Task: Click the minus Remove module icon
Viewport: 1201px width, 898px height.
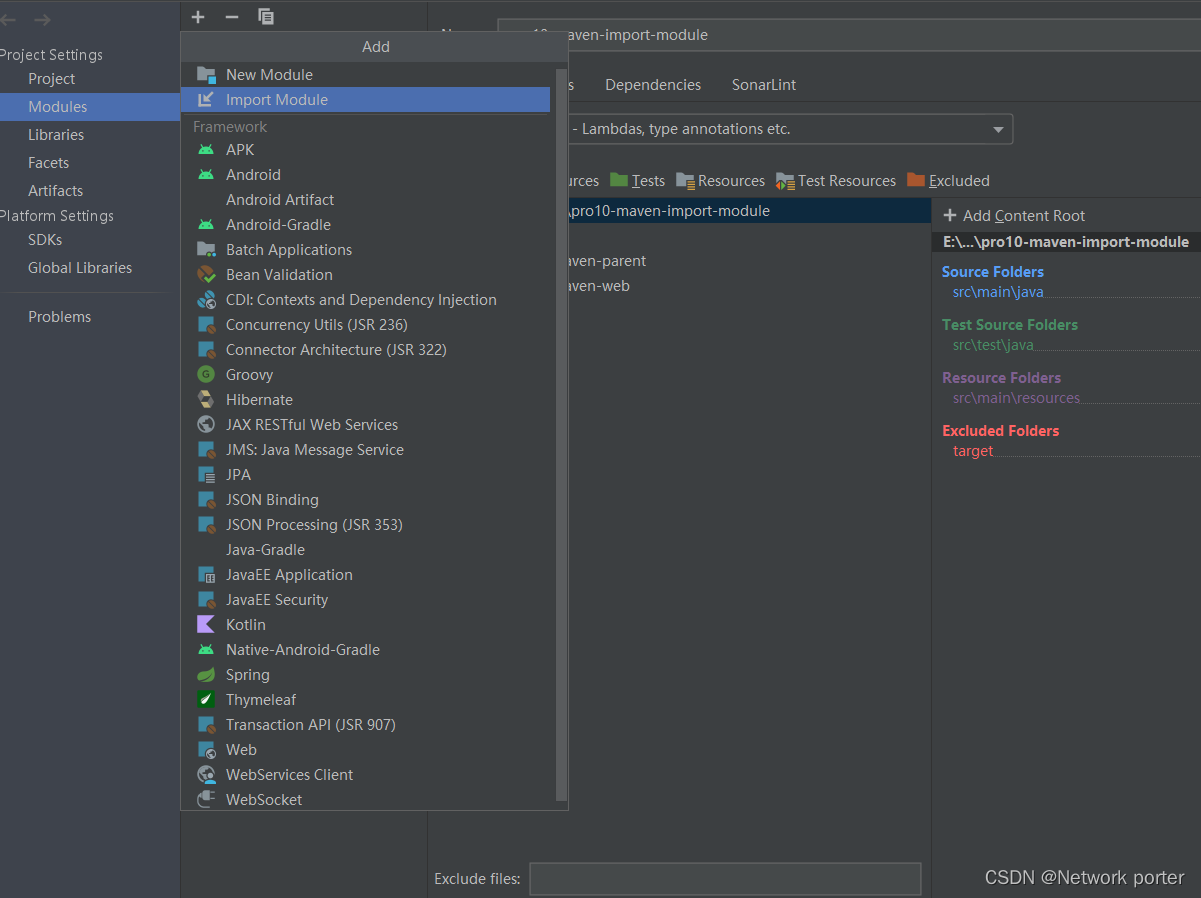Action: pyautogui.click(x=232, y=17)
